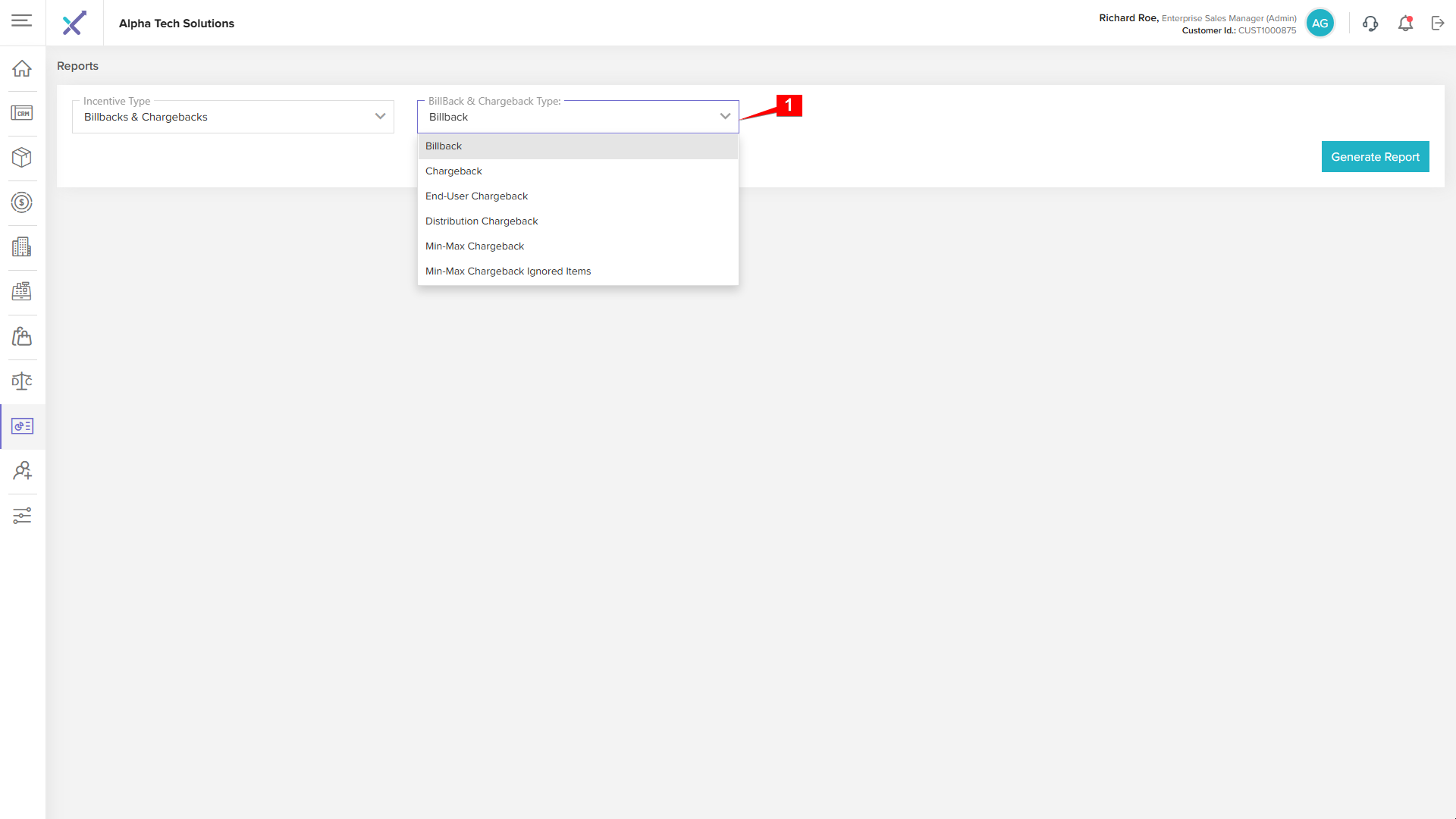Choose Distribution Chargeback from dropdown list

[482, 221]
